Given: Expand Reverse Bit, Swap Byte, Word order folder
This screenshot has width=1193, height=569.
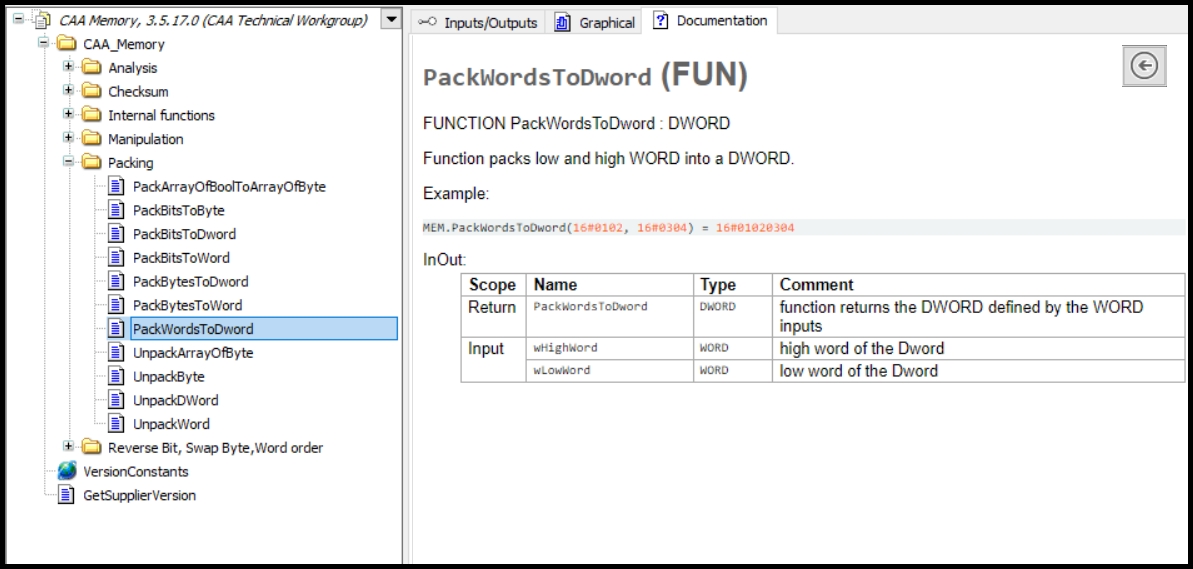Looking at the screenshot, I should click(68, 446).
